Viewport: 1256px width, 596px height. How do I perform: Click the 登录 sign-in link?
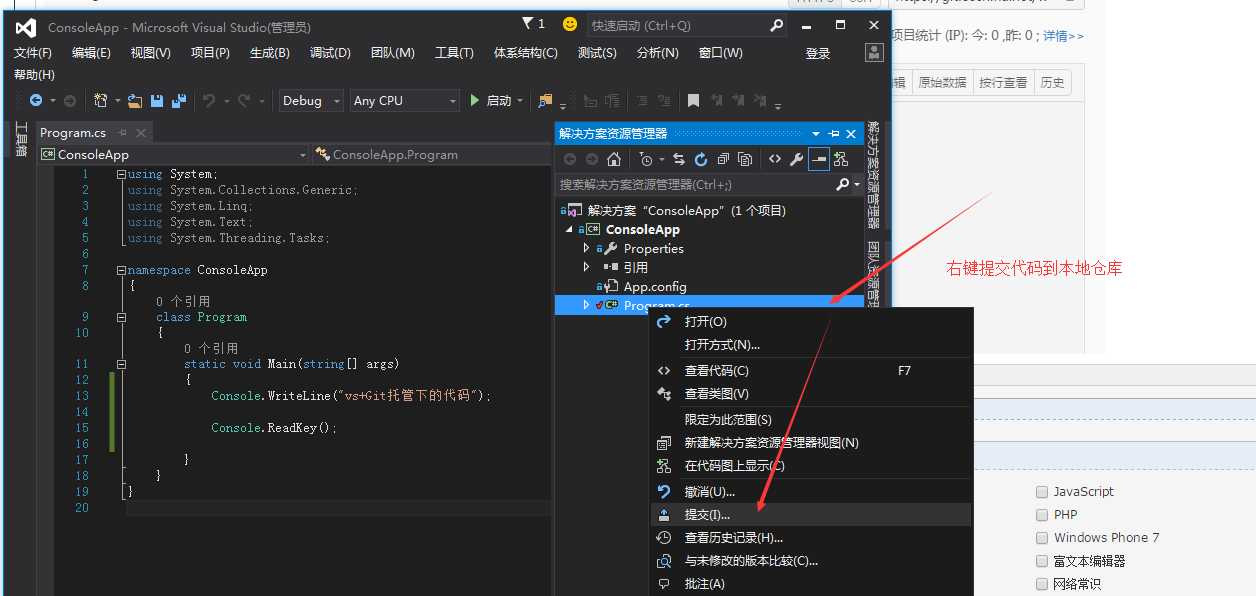coord(818,53)
